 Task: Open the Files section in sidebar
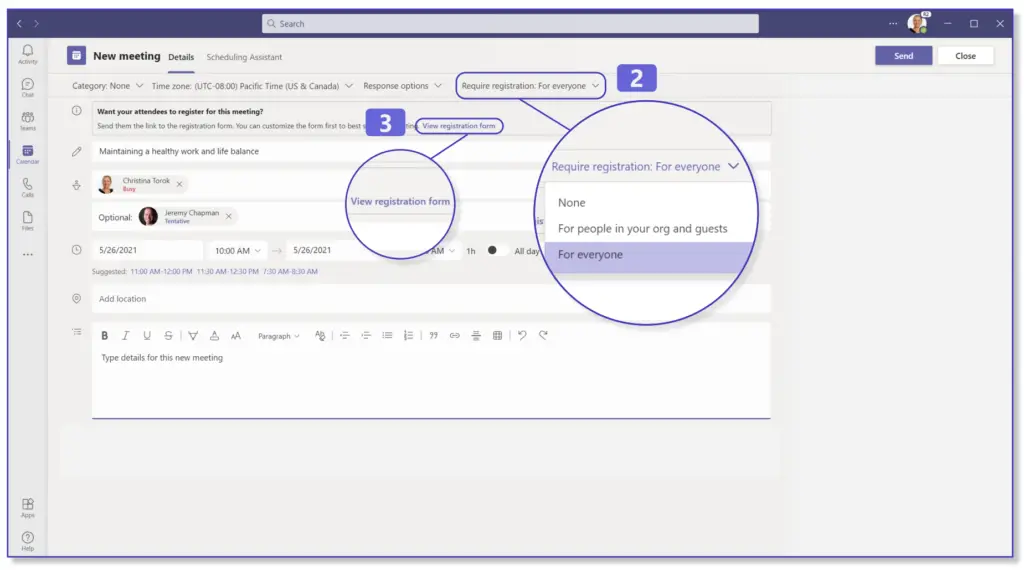coord(27,221)
